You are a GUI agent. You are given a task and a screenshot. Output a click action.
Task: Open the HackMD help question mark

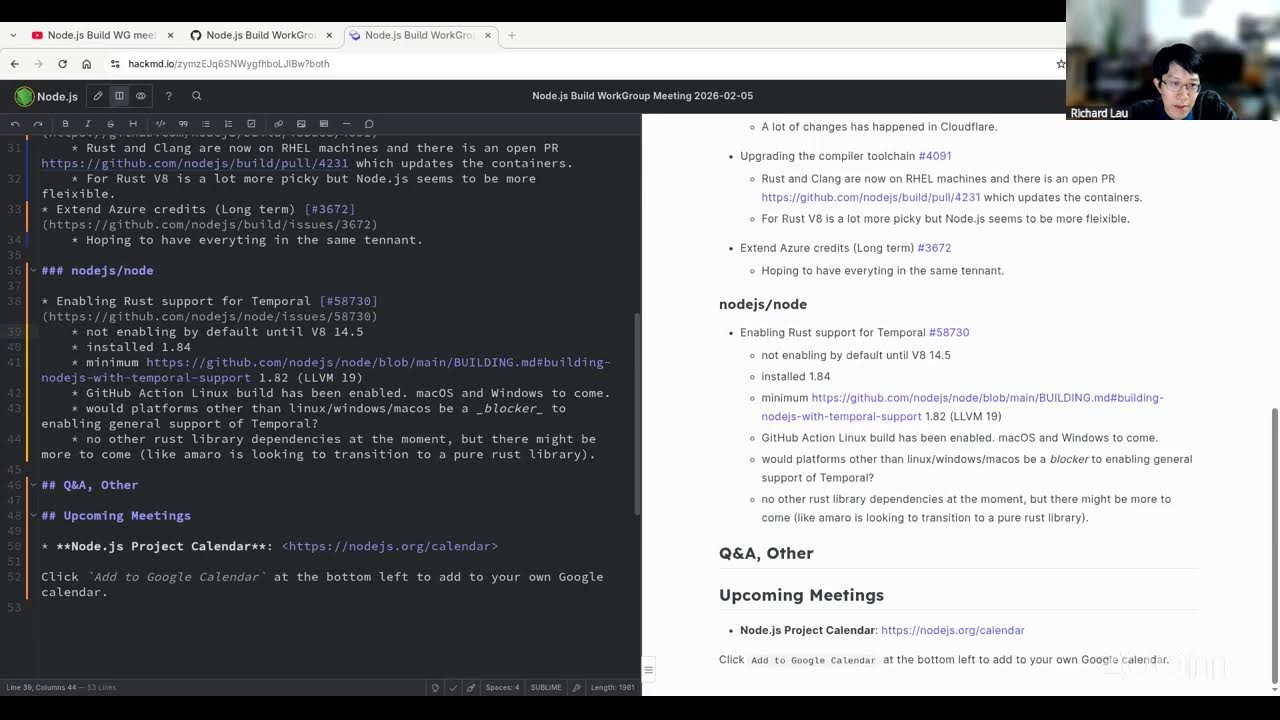coord(168,96)
